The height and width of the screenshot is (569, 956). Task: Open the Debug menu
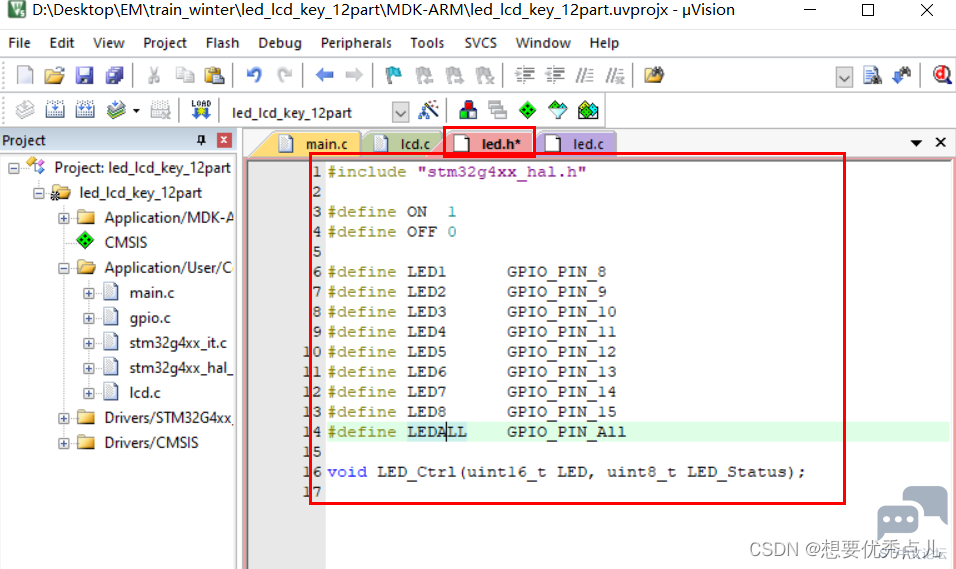point(280,43)
